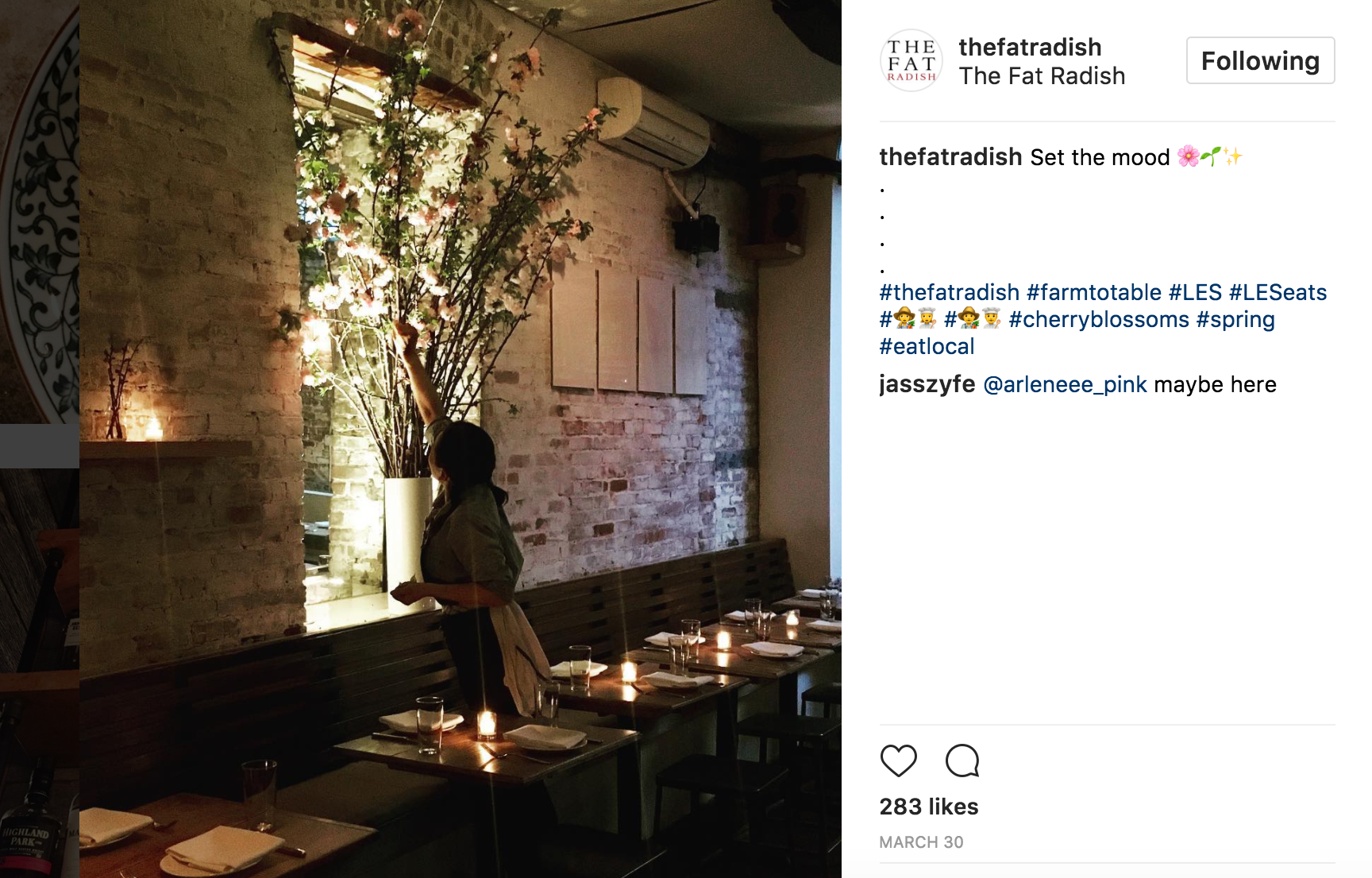Open The Fat Radish profile picture
1372x878 pixels.
click(911, 61)
